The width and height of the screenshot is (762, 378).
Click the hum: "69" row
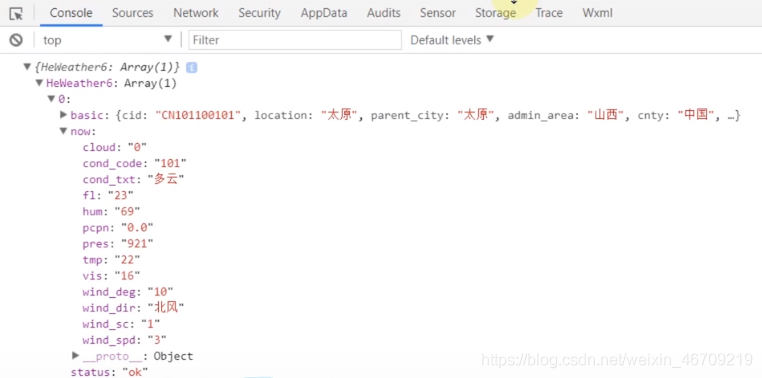(111, 211)
